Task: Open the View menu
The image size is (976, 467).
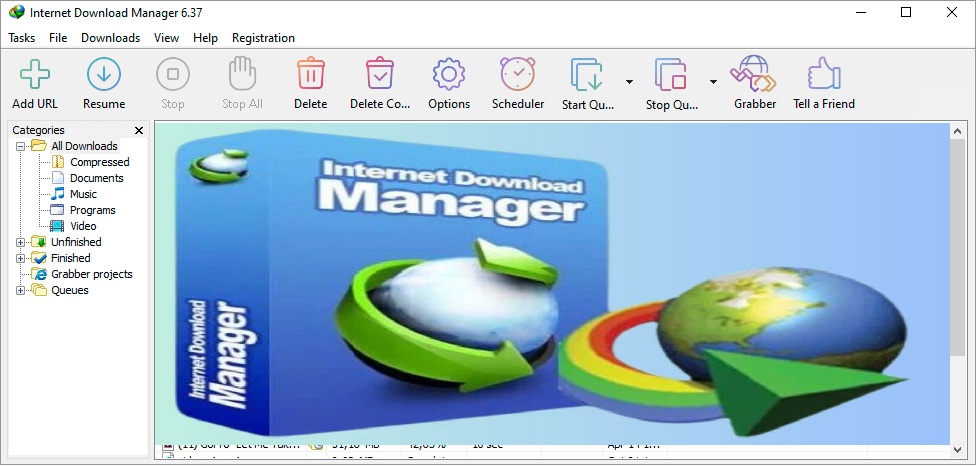Action: click(166, 38)
